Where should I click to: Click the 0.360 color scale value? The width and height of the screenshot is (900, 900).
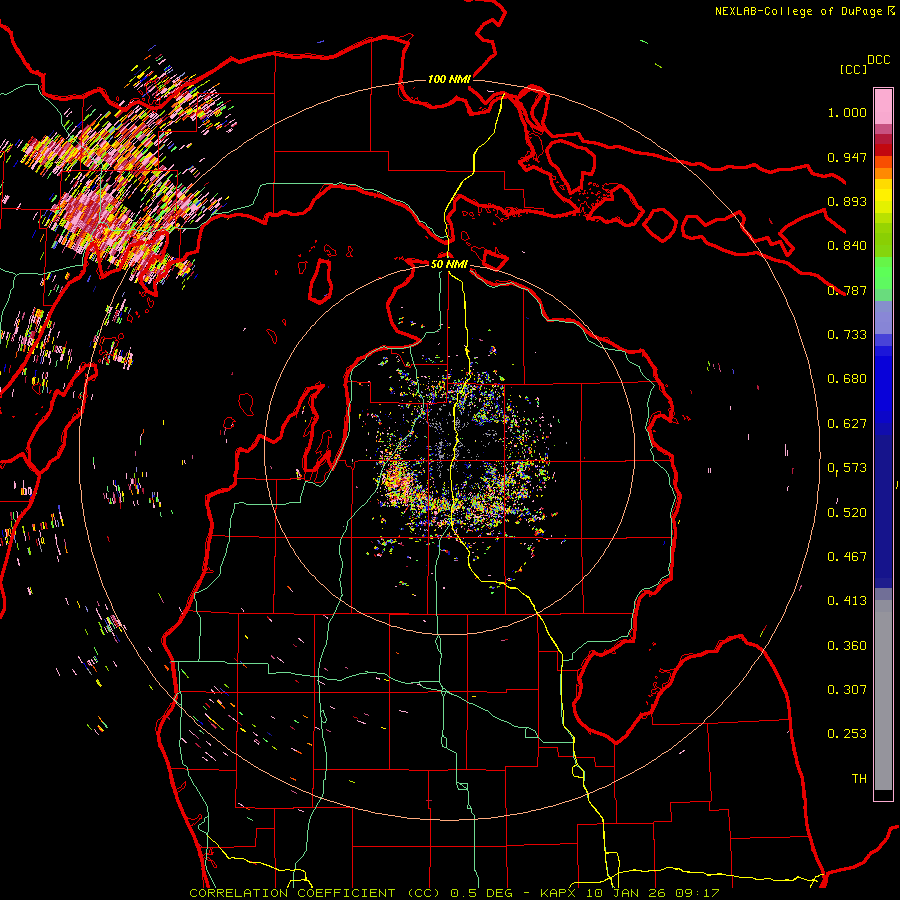coord(847,646)
